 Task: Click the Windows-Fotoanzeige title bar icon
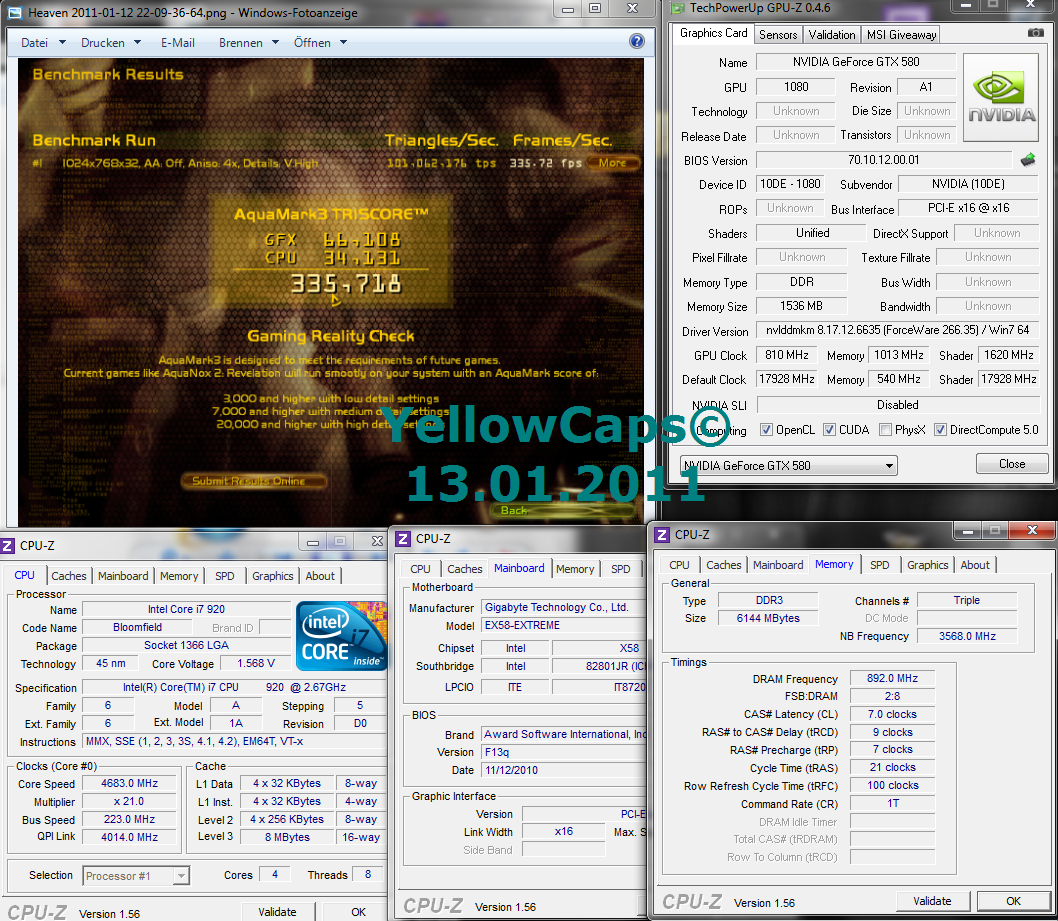pos(15,13)
